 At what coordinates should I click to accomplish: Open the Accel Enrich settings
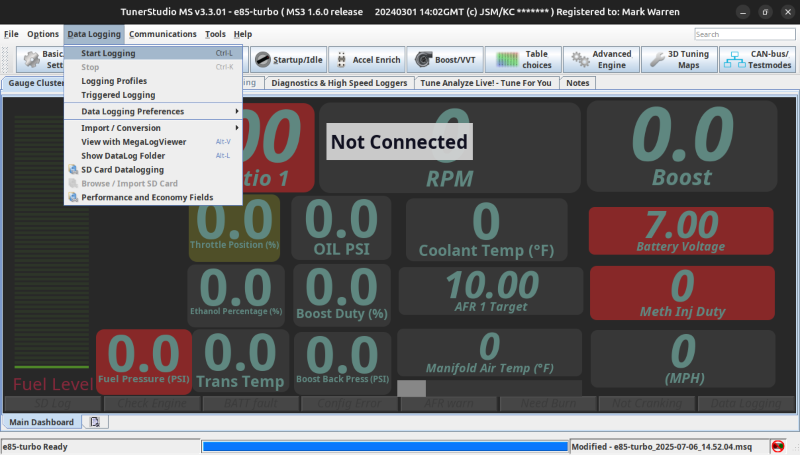pos(367,60)
